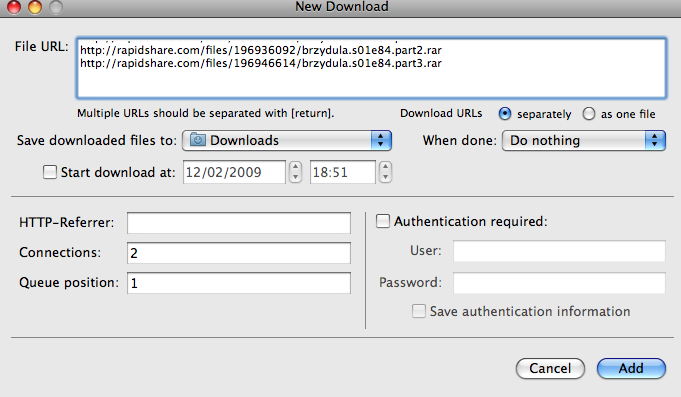Click the red close window button
Image resolution: width=681 pixels, height=397 pixels.
14,7
